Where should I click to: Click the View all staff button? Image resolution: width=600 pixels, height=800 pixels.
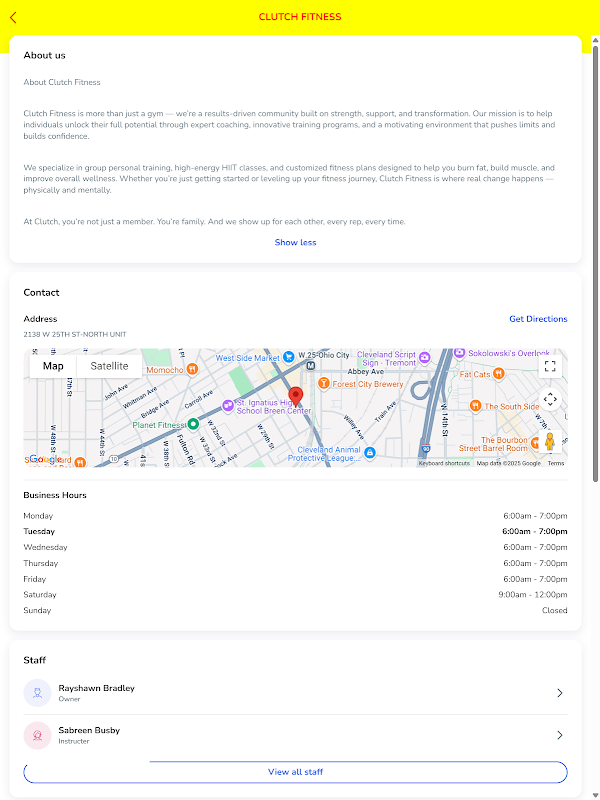click(295, 772)
